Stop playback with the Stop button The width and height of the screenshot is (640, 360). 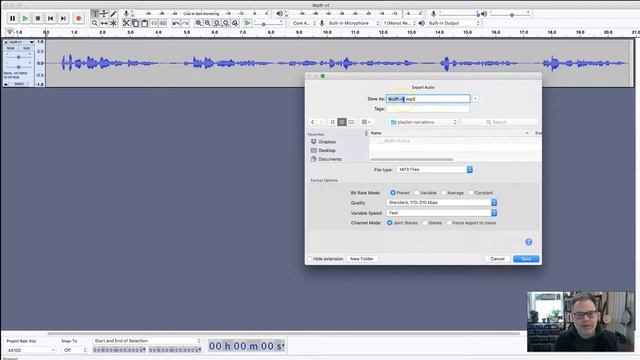pos(38,18)
